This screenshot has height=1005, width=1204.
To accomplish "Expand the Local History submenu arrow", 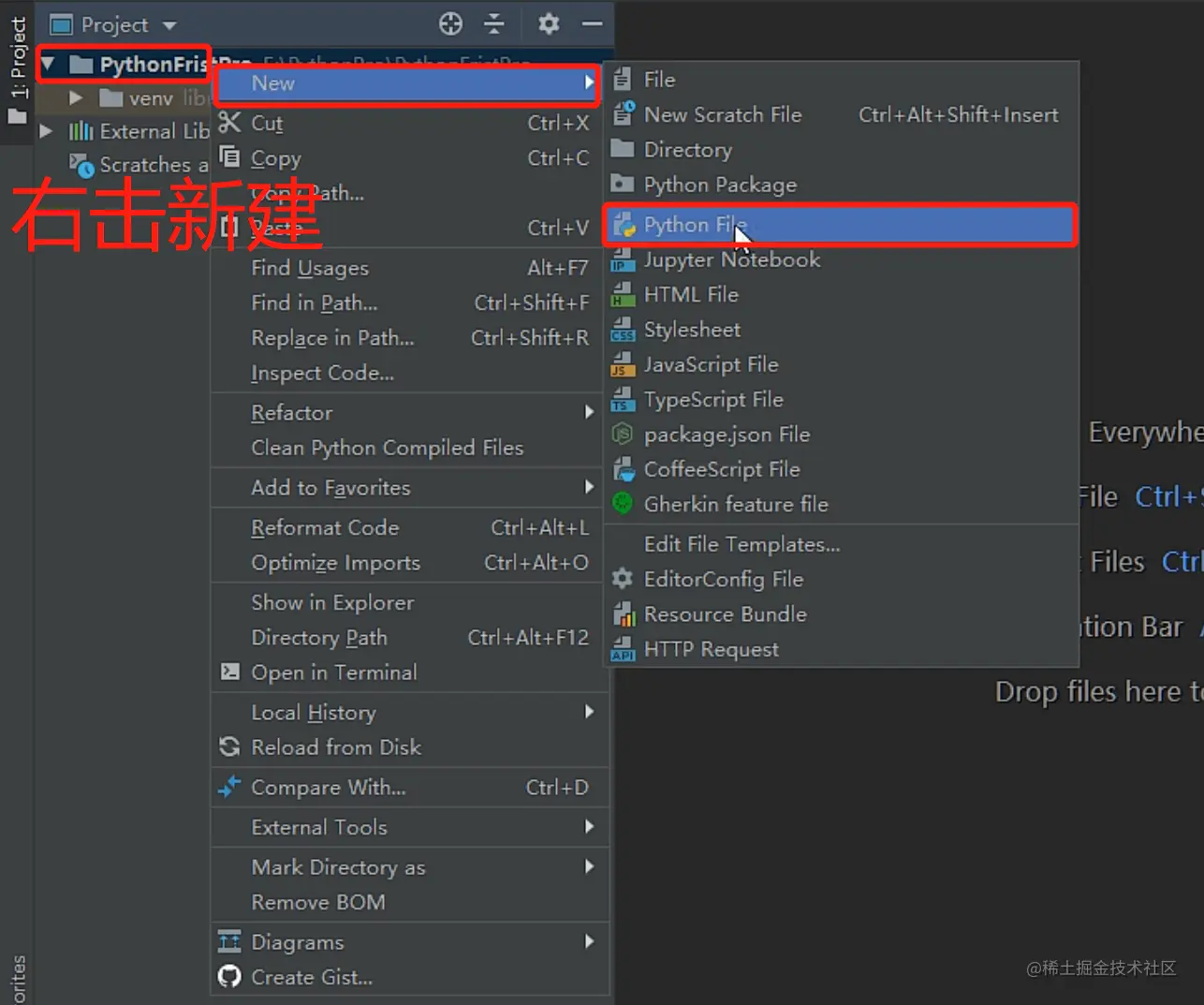I will tap(589, 712).
